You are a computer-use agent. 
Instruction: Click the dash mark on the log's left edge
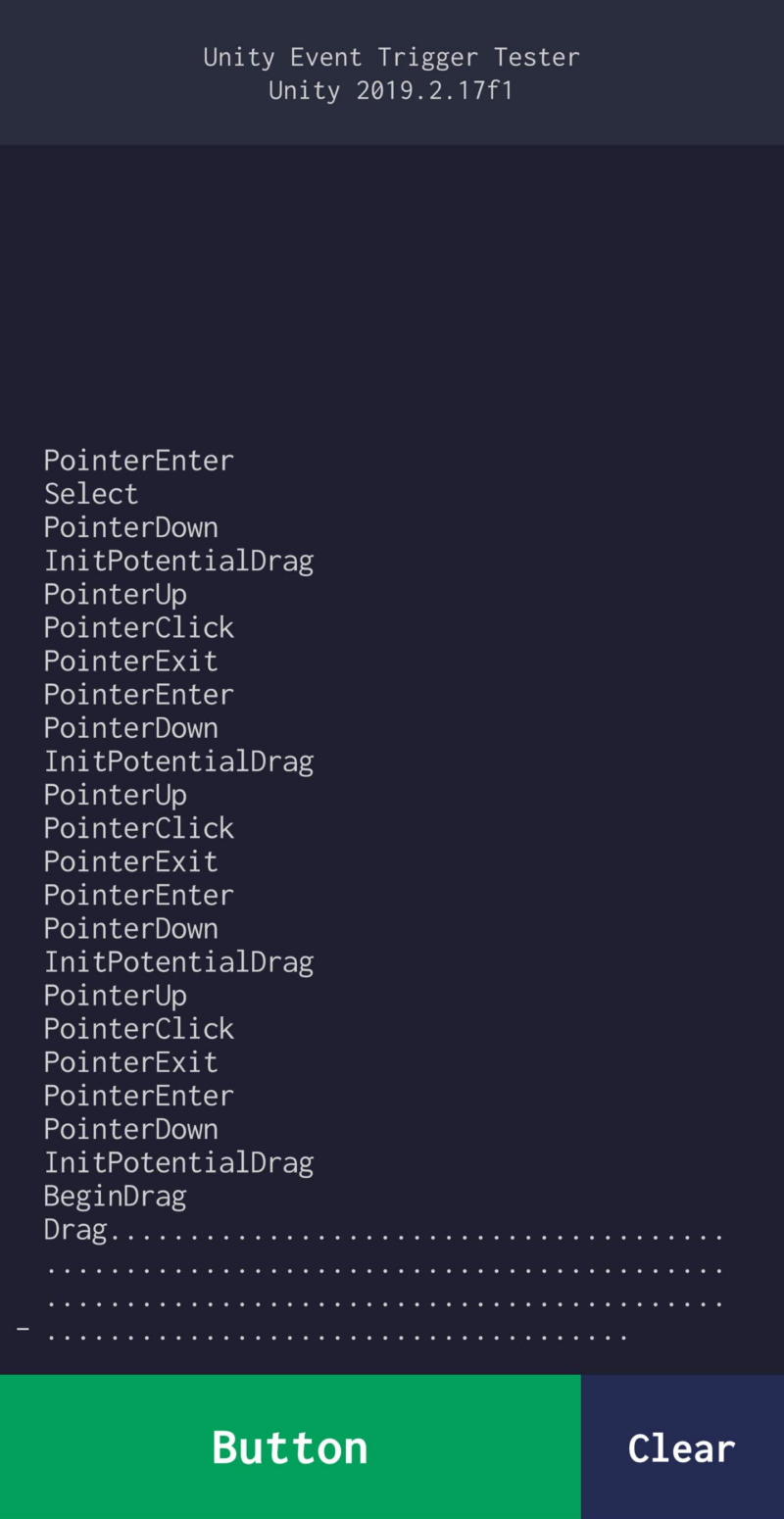click(x=23, y=1326)
